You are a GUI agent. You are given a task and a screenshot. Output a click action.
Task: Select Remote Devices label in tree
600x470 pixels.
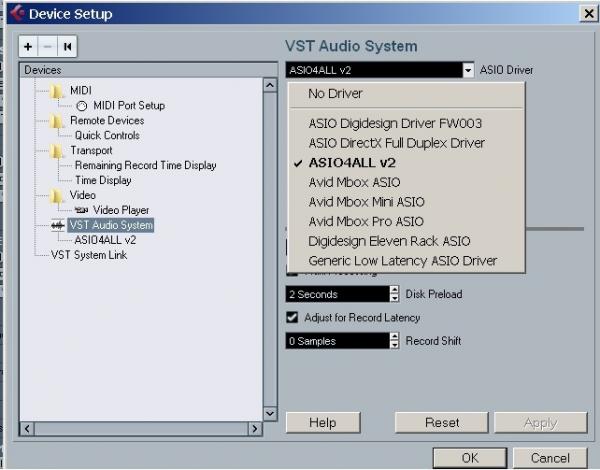[107, 121]
